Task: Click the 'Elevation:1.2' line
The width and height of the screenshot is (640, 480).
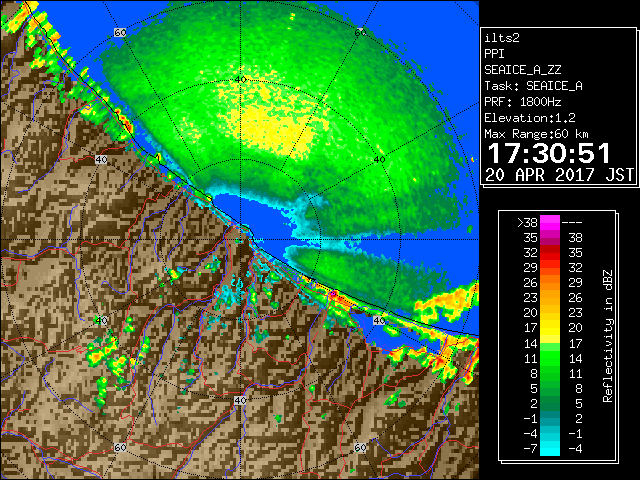Action: [x=530, y=118]
